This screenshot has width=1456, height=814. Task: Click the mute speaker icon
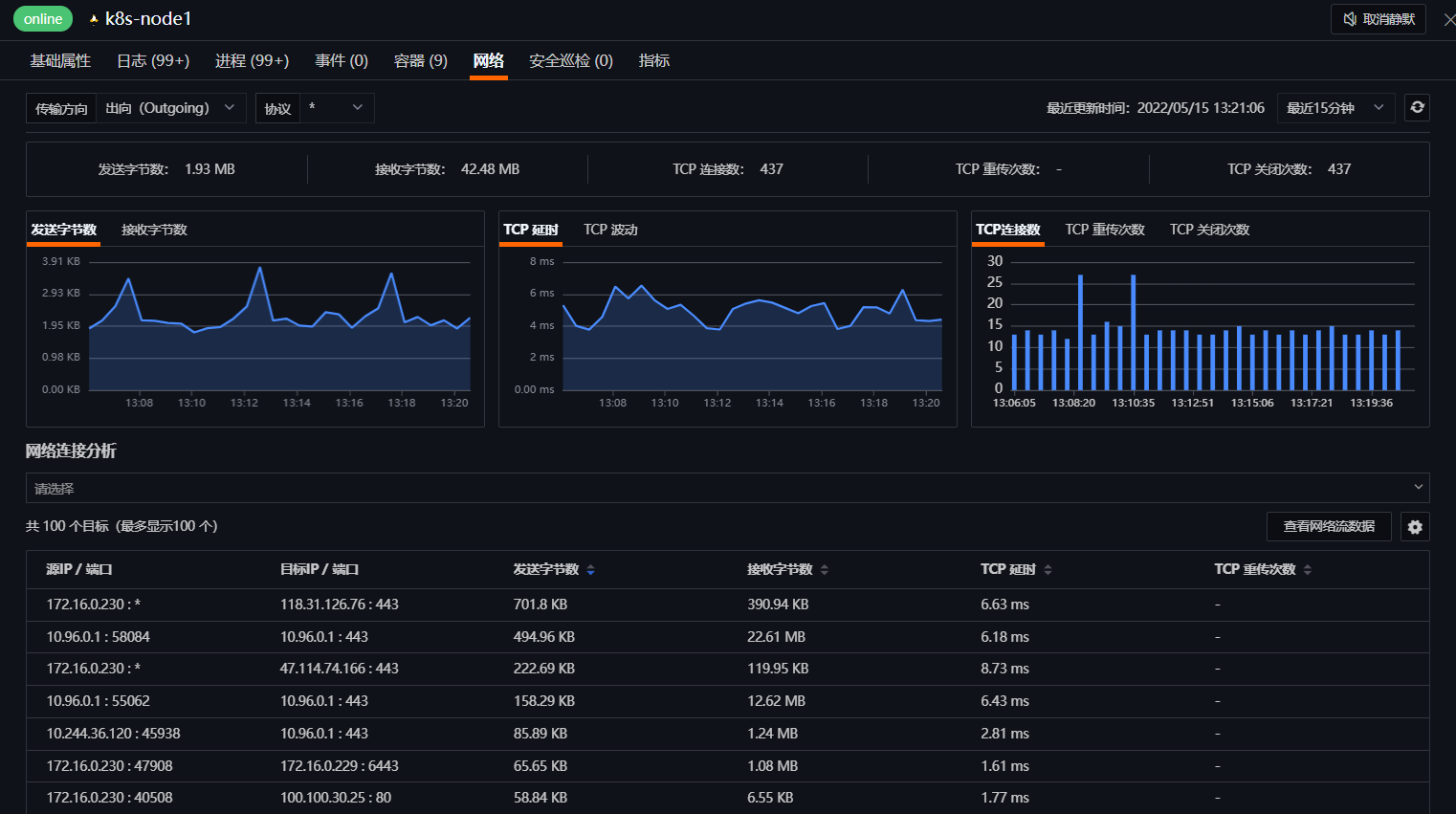(1350, 19)
